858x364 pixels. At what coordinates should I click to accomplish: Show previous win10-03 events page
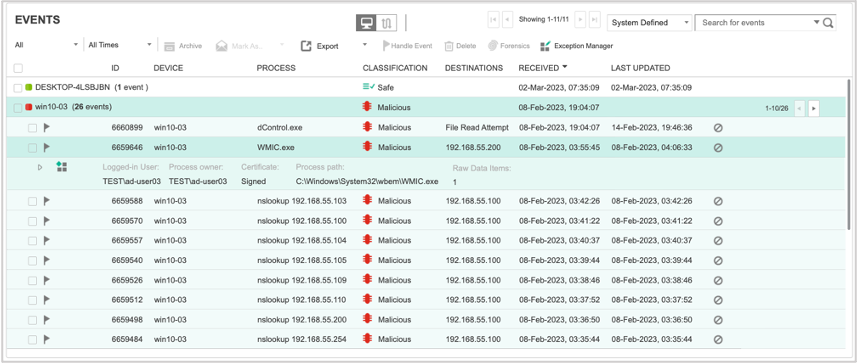click(799, 108)
